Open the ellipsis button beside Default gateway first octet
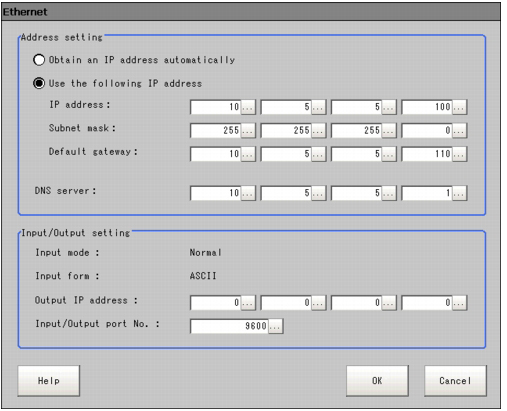The width and height of the screenshot is (507, 411). 248,154
